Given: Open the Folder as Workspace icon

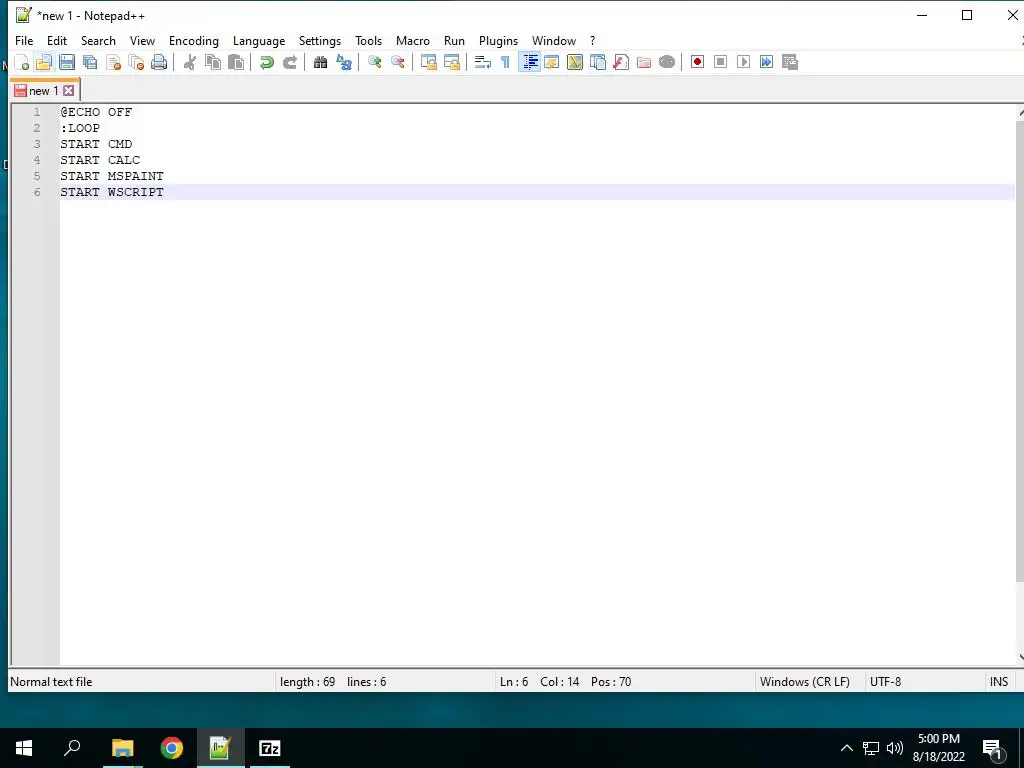Looking at the screenshot, I should coord(644,62).
